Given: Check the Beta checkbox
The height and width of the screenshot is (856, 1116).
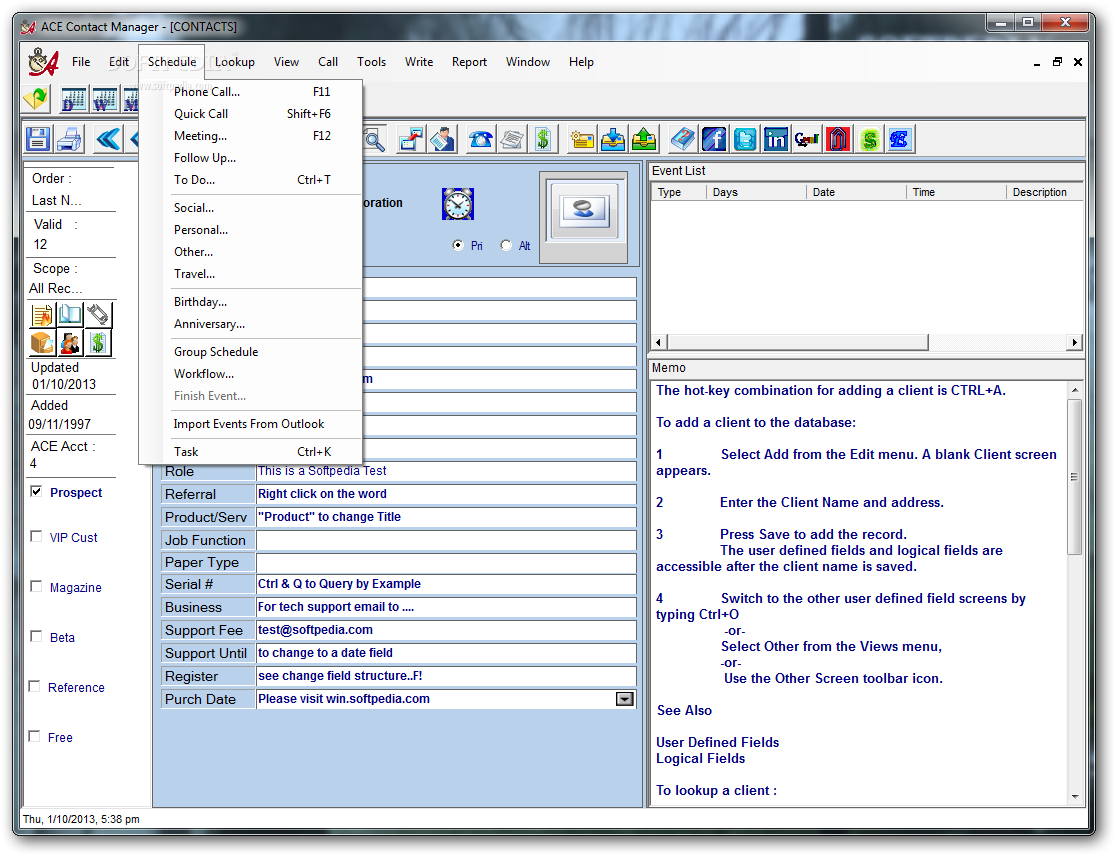Looking at the screenshot, I should [x=36, y=636].
